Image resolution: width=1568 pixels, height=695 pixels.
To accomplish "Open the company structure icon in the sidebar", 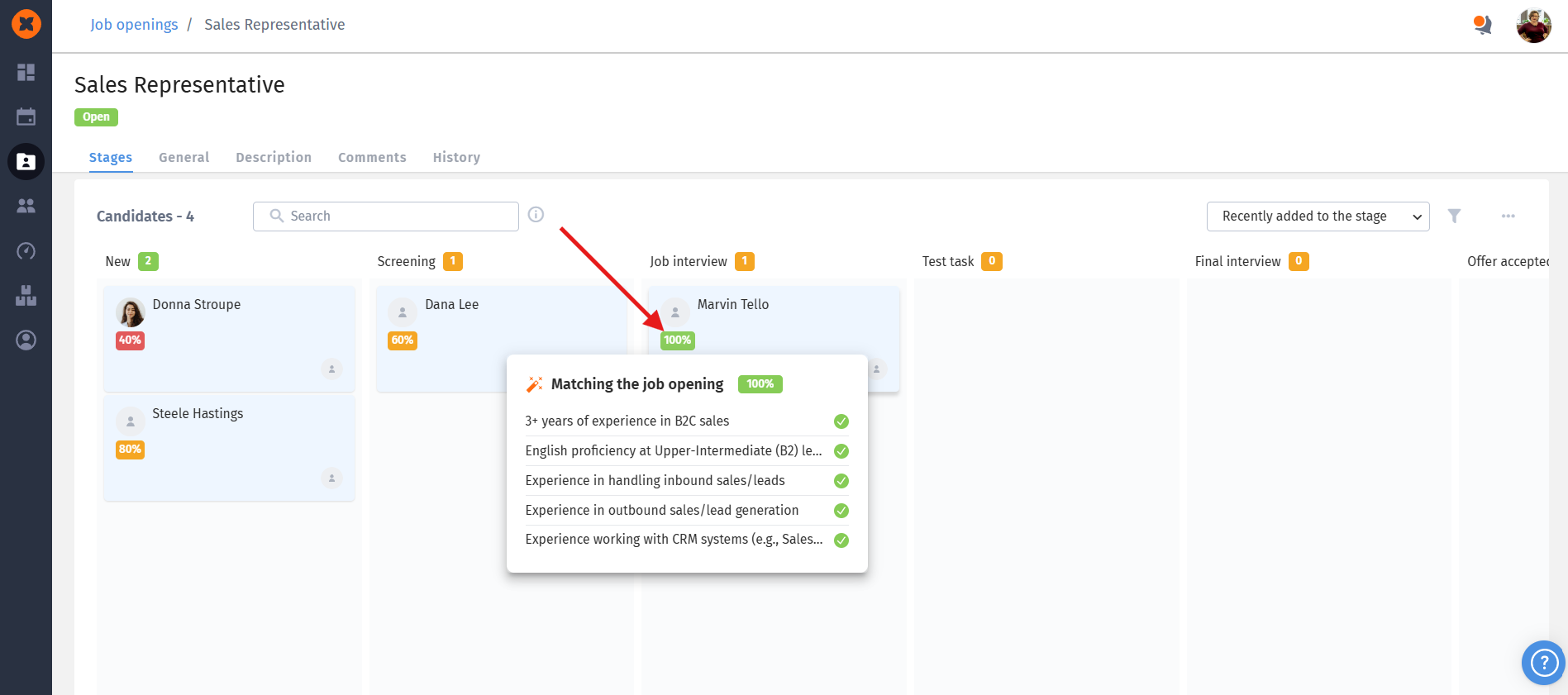I will tap(26, 295).
